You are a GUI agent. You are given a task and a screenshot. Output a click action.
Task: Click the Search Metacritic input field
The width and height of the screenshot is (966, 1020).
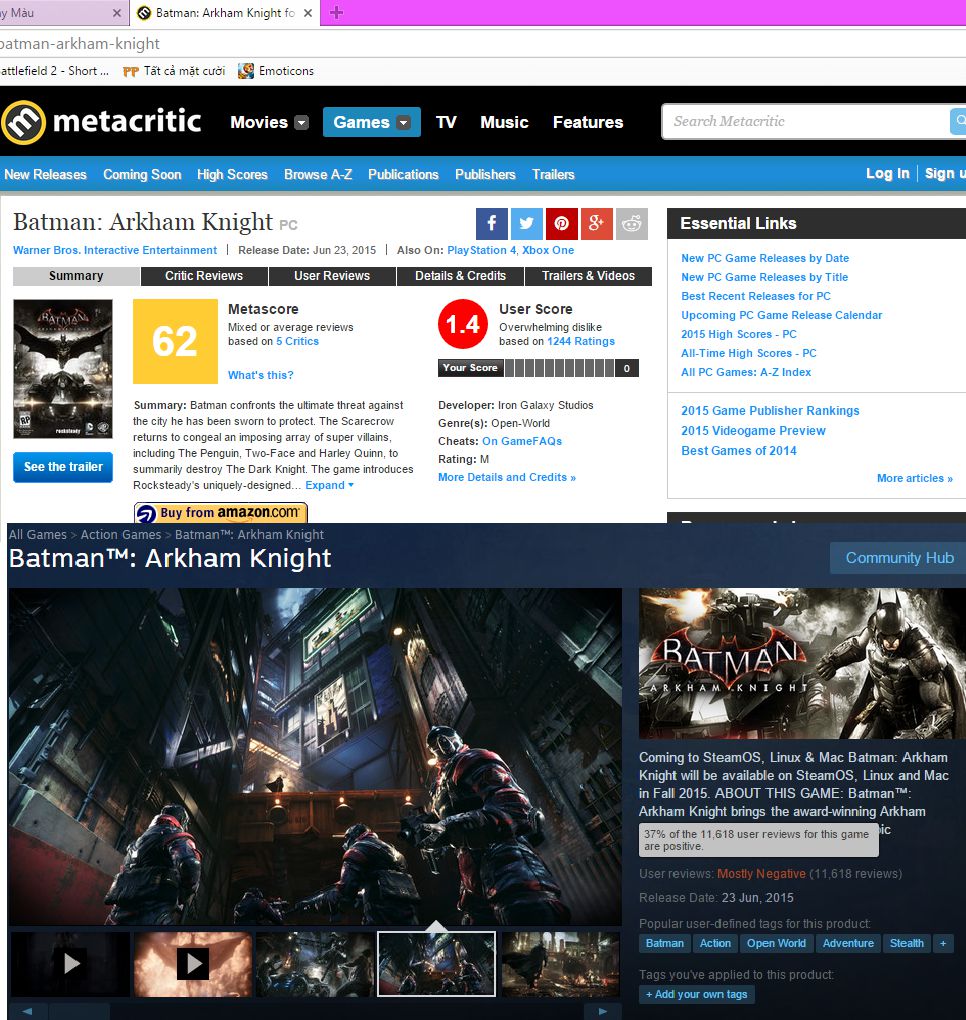pyautogui.click(x=805, y=121)
